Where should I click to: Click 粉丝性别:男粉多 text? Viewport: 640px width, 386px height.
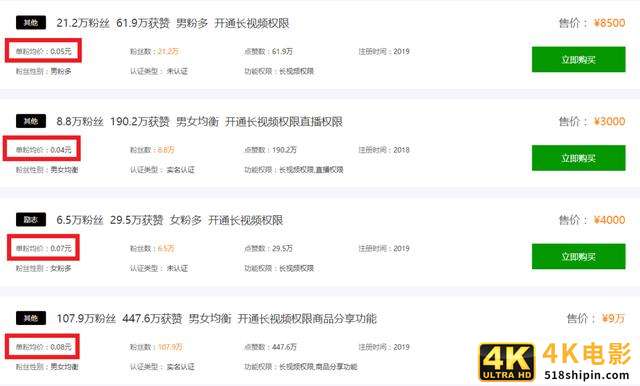coord(44,71)
